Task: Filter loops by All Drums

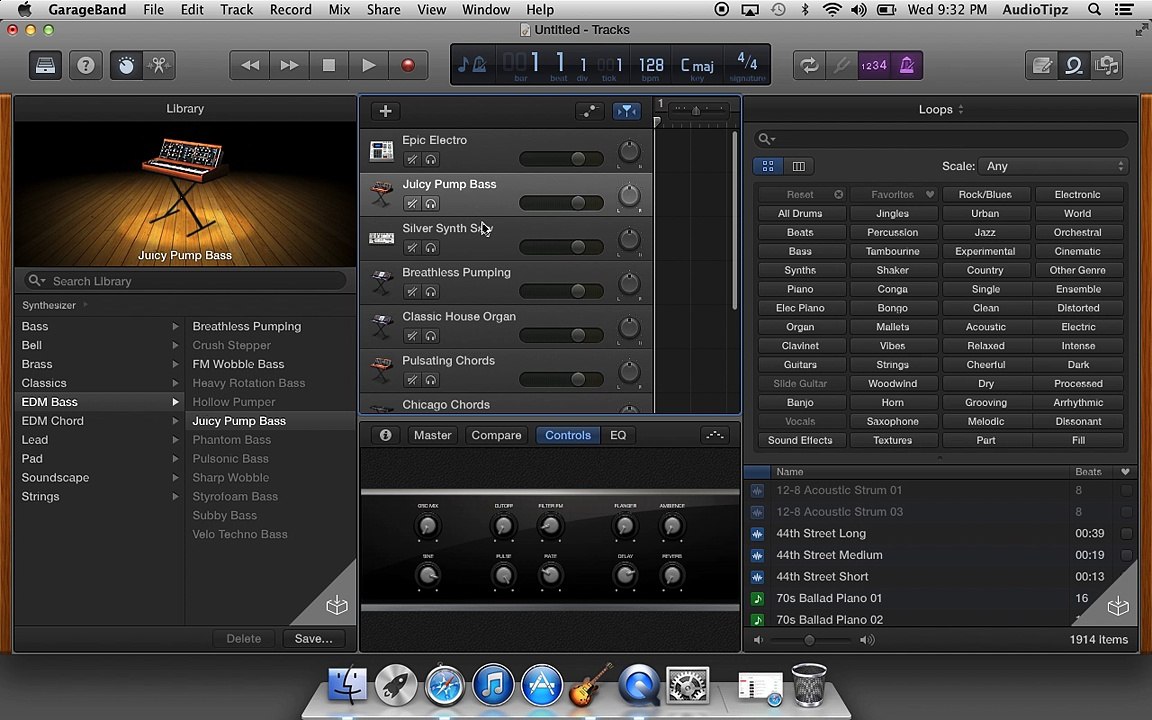Action: click(800, 213)
